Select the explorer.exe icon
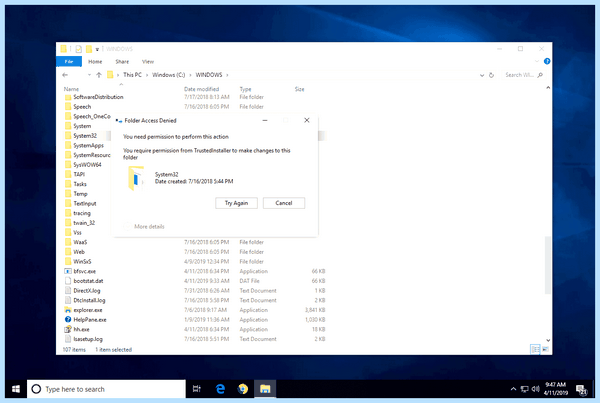The image size is (600, 403). click(68, 310)
